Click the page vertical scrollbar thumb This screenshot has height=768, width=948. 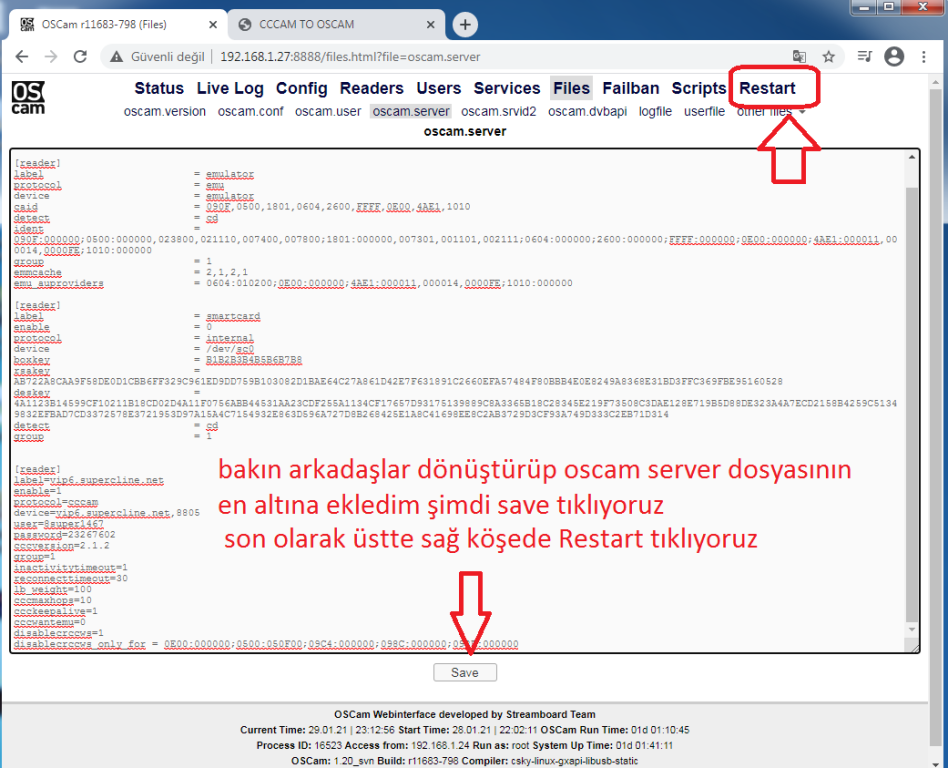[937, 417]
